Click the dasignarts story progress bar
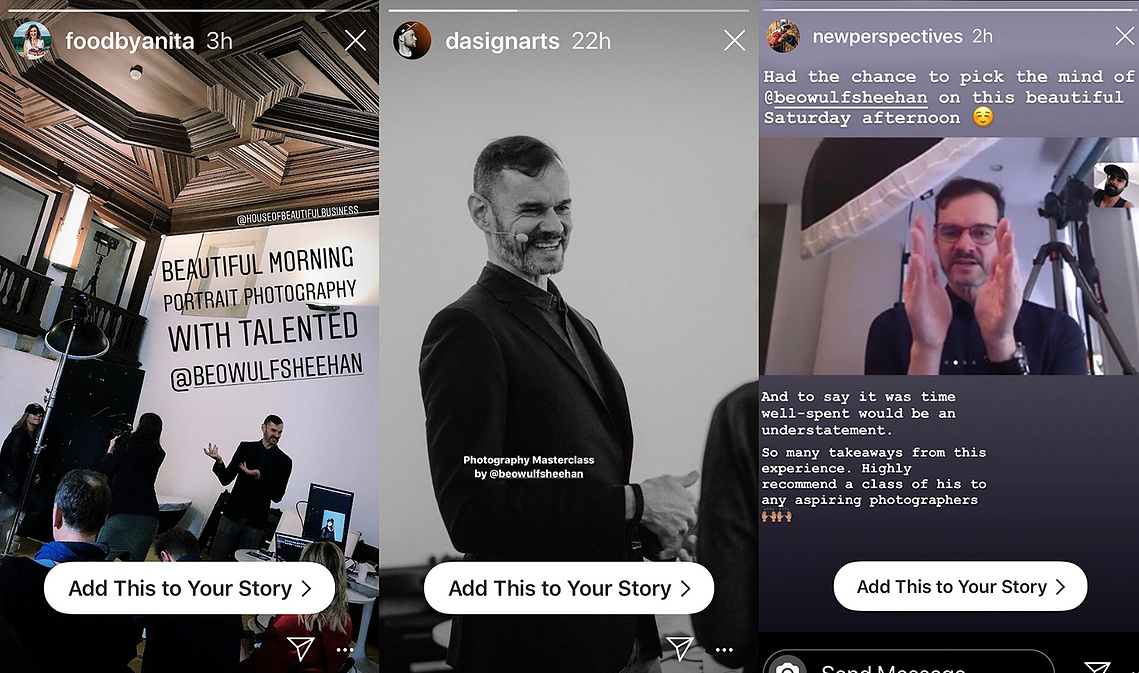1139x673 pixels. click(569, 10)
